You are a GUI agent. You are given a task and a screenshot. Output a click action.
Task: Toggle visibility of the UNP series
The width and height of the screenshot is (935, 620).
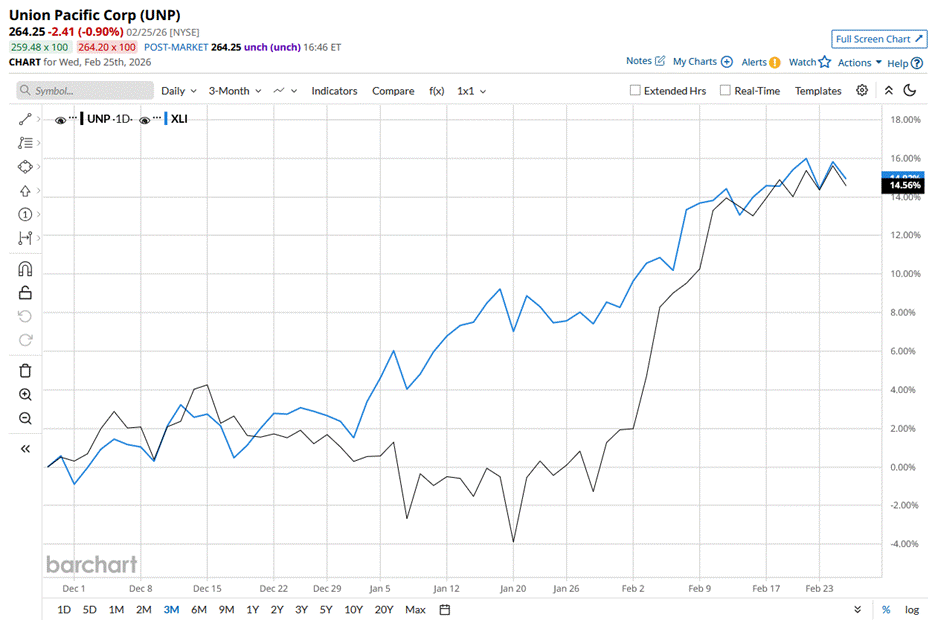[x=60, y=120]
